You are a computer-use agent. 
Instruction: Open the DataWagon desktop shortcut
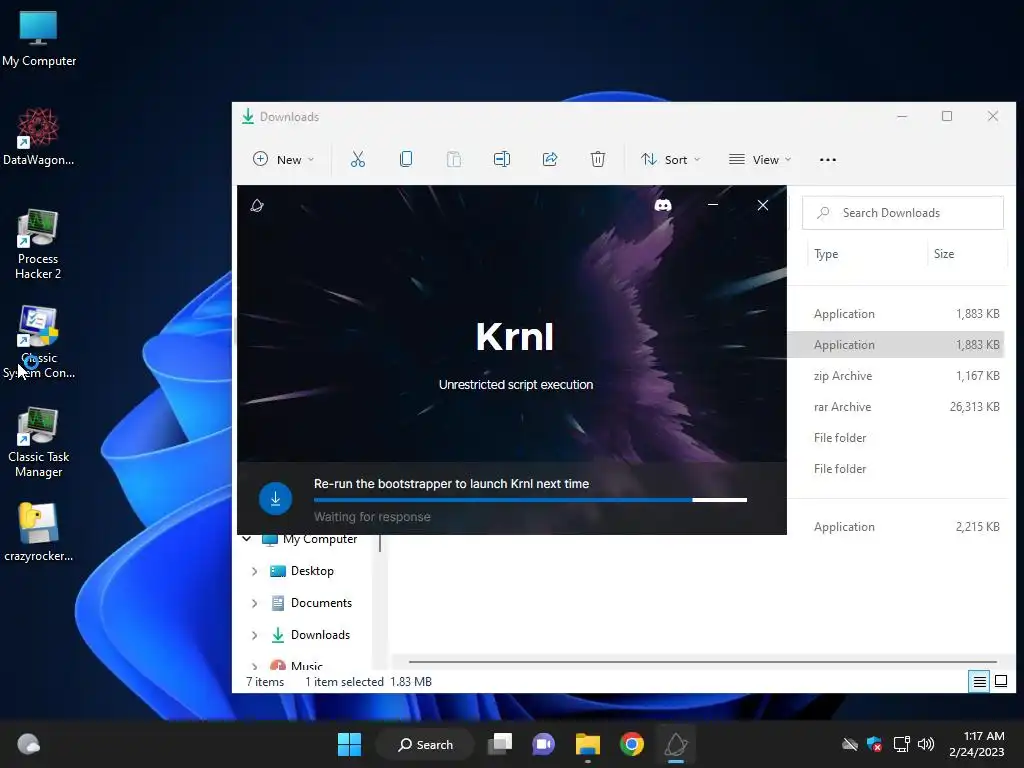tap(39, 137)
